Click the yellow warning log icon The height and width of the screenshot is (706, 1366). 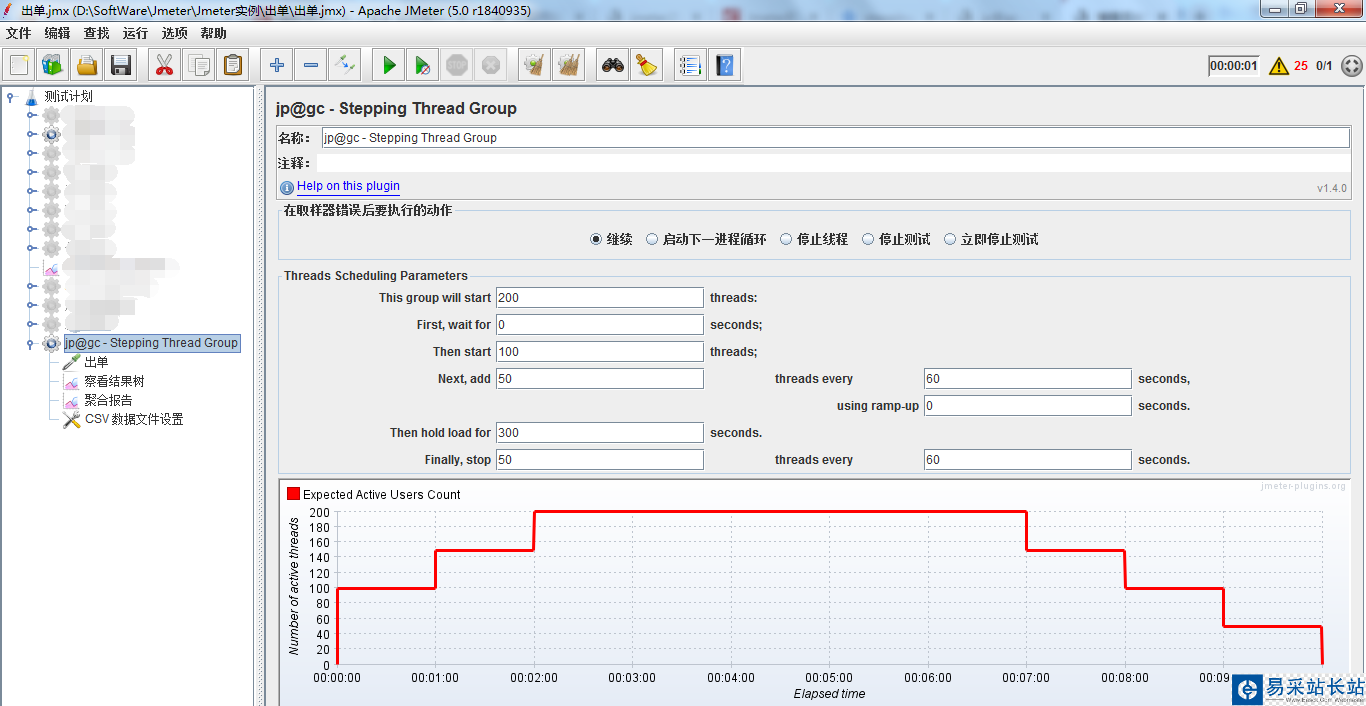point(1279,66)
